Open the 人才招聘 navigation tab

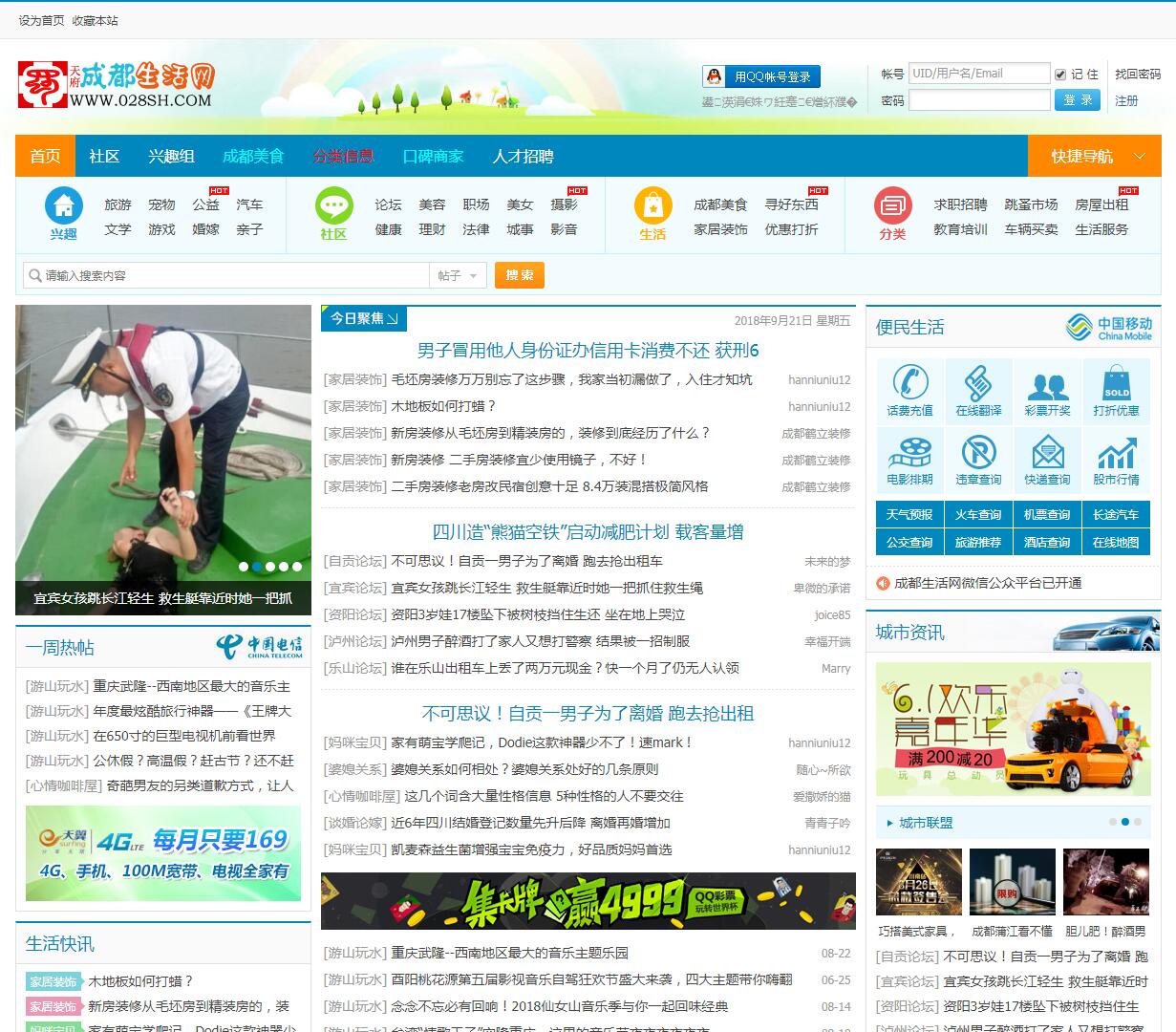point(523,156)
